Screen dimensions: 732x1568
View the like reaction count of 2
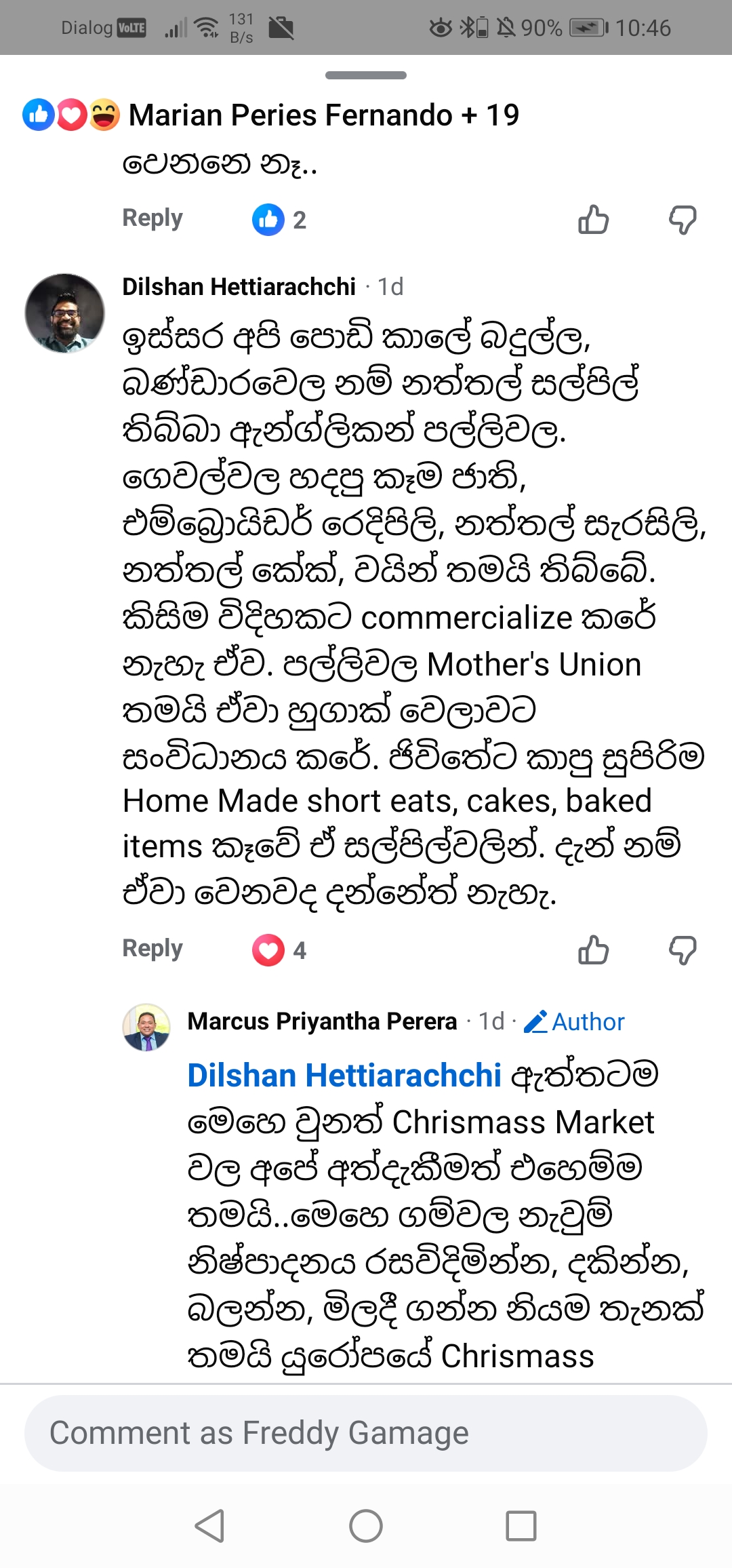[x=279, y=220]
